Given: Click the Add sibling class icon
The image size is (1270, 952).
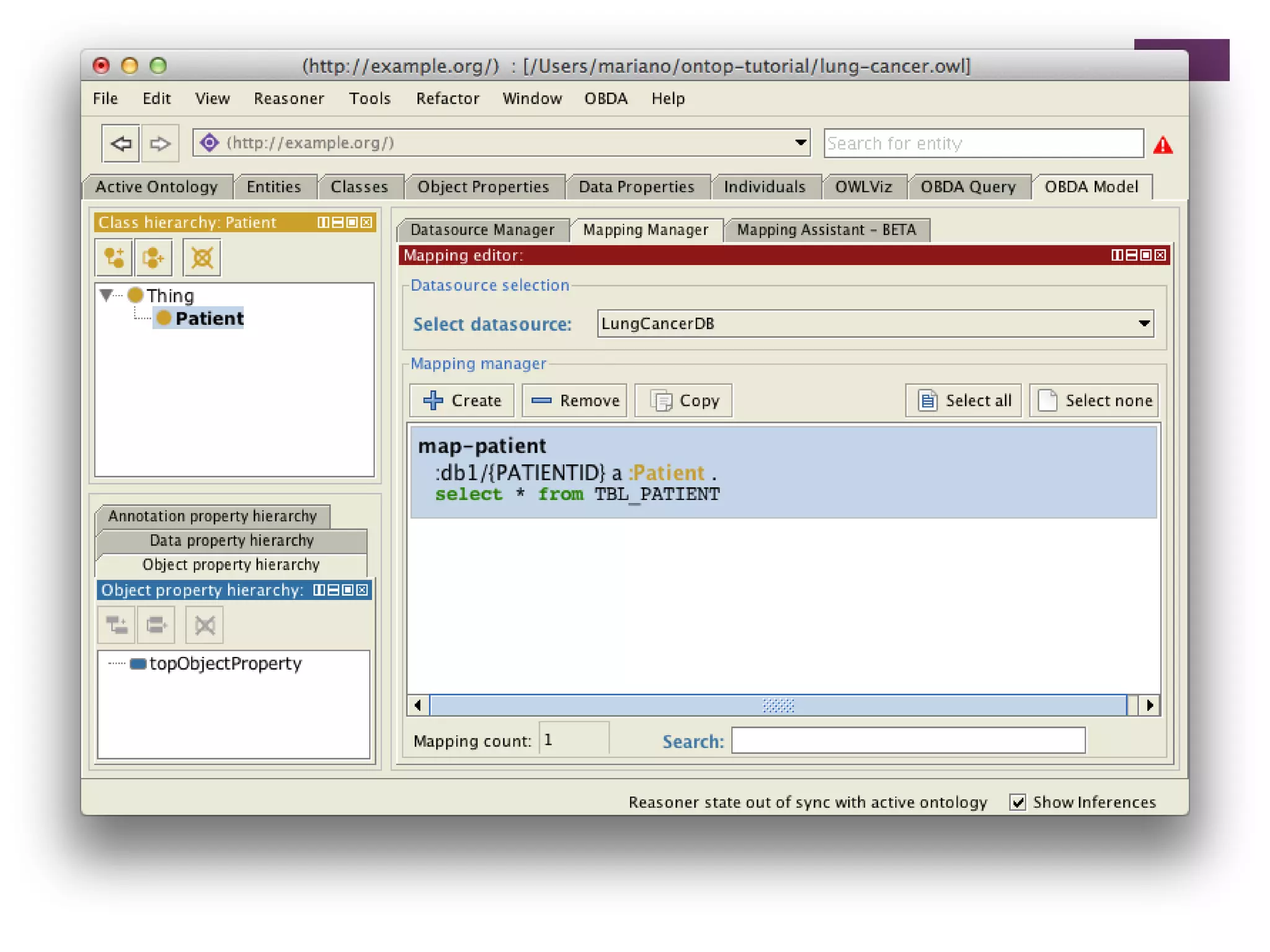Looking at the screenshot, I should click(153, 258).
